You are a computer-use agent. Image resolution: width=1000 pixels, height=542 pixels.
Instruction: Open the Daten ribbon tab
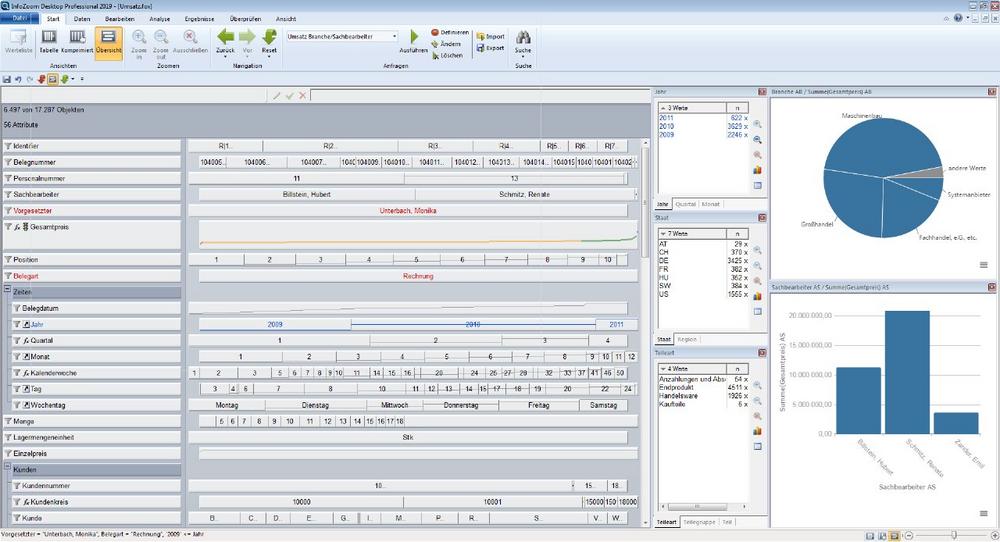[82, 19]
